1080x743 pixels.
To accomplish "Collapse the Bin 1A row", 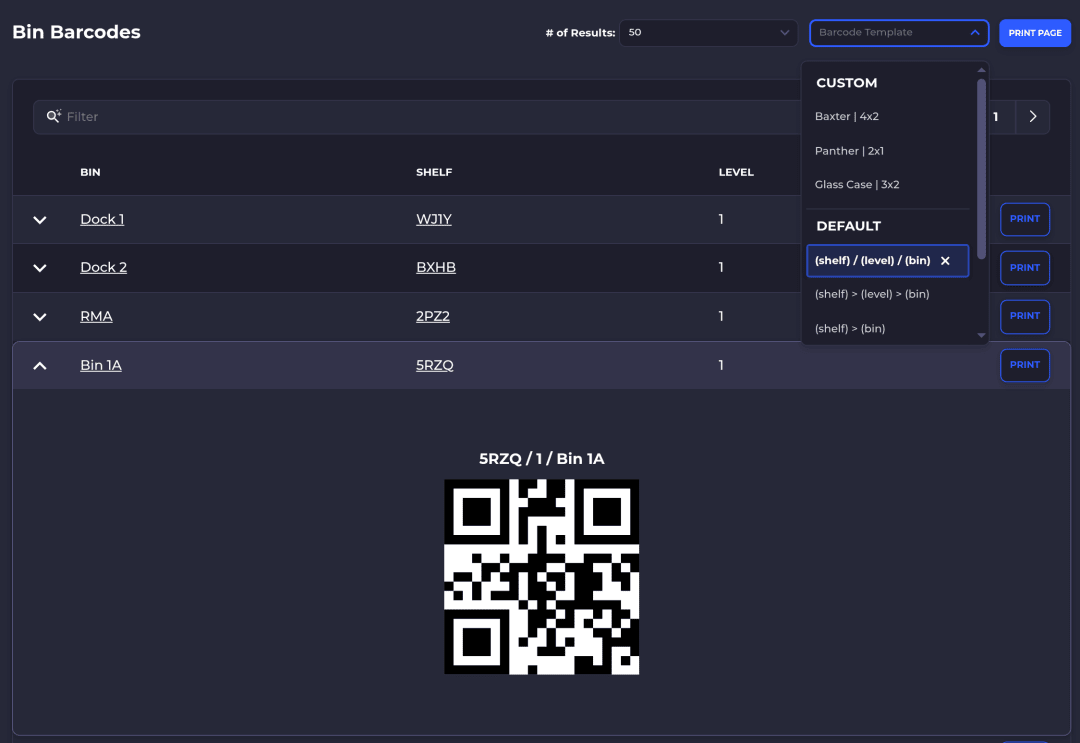I will tap(40, 366).
